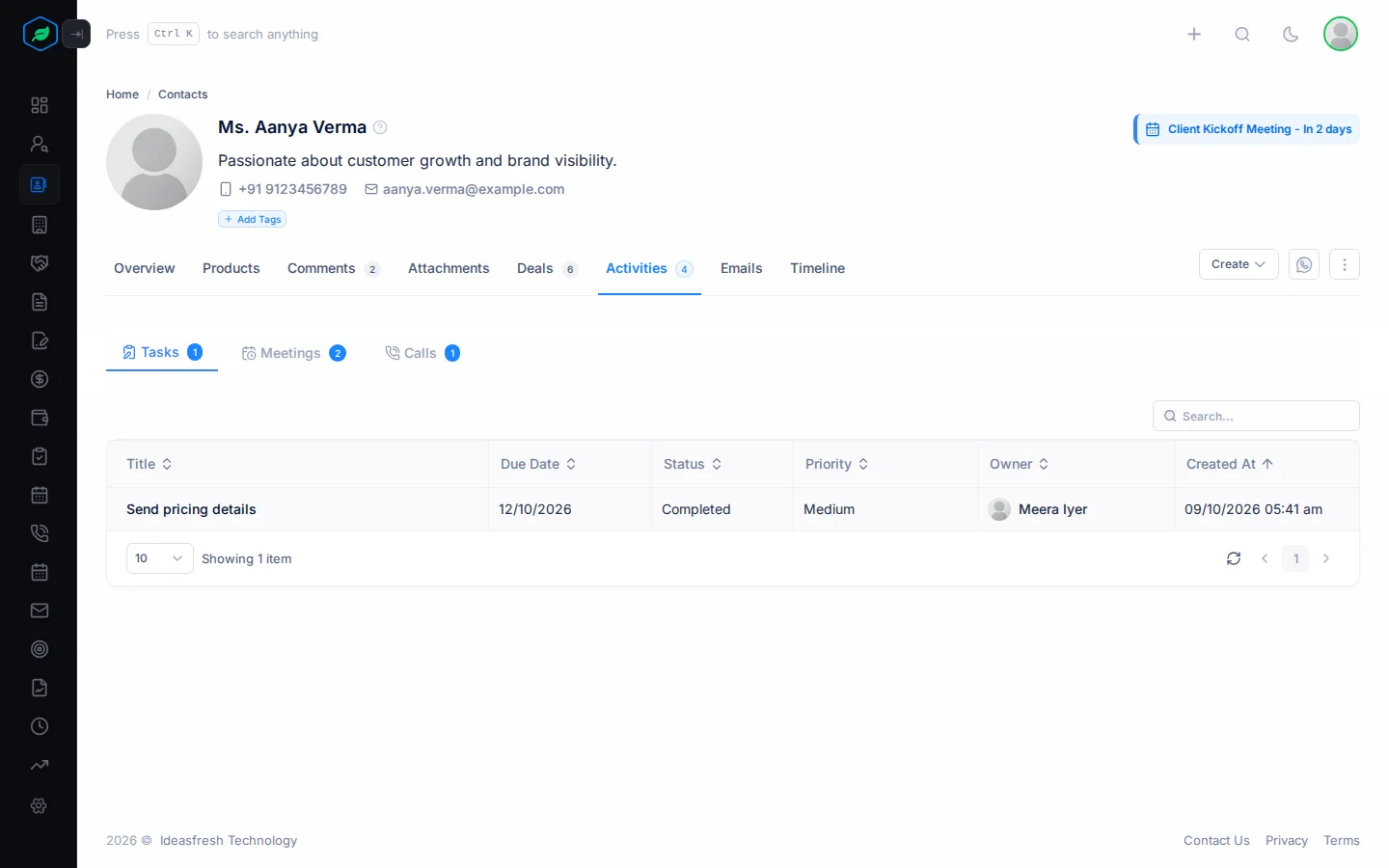Select the highlighted Contacts icon in sidebar
The height and width of the screenshot is (868, 1389).
coord(40,184)
